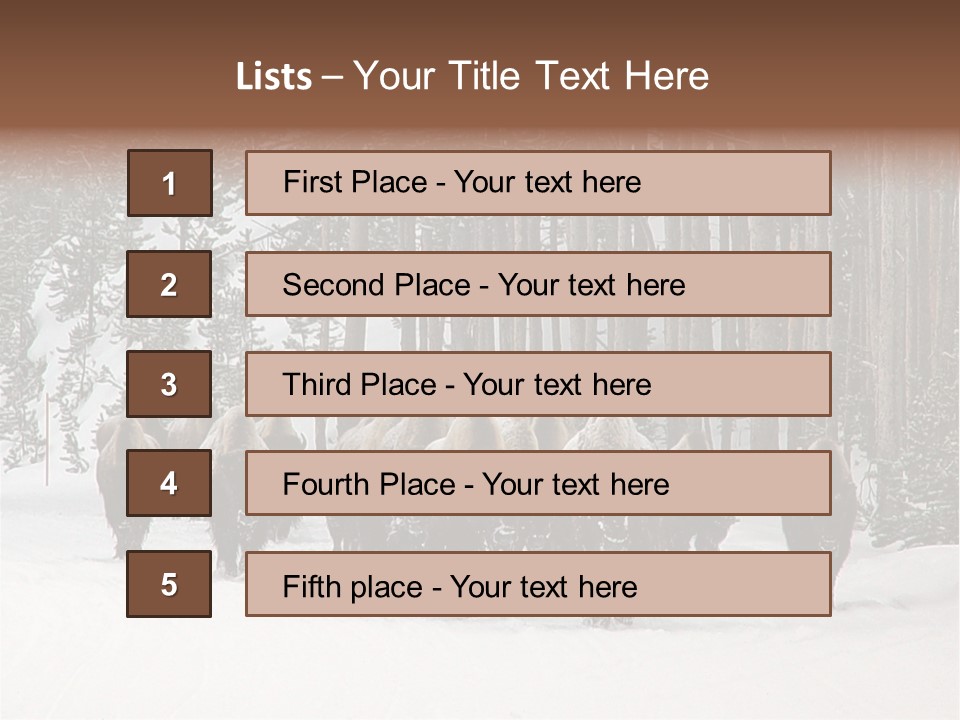960x720 pixels.
Task: Click the bold word Lists in title
Action: tap(274, 76)
